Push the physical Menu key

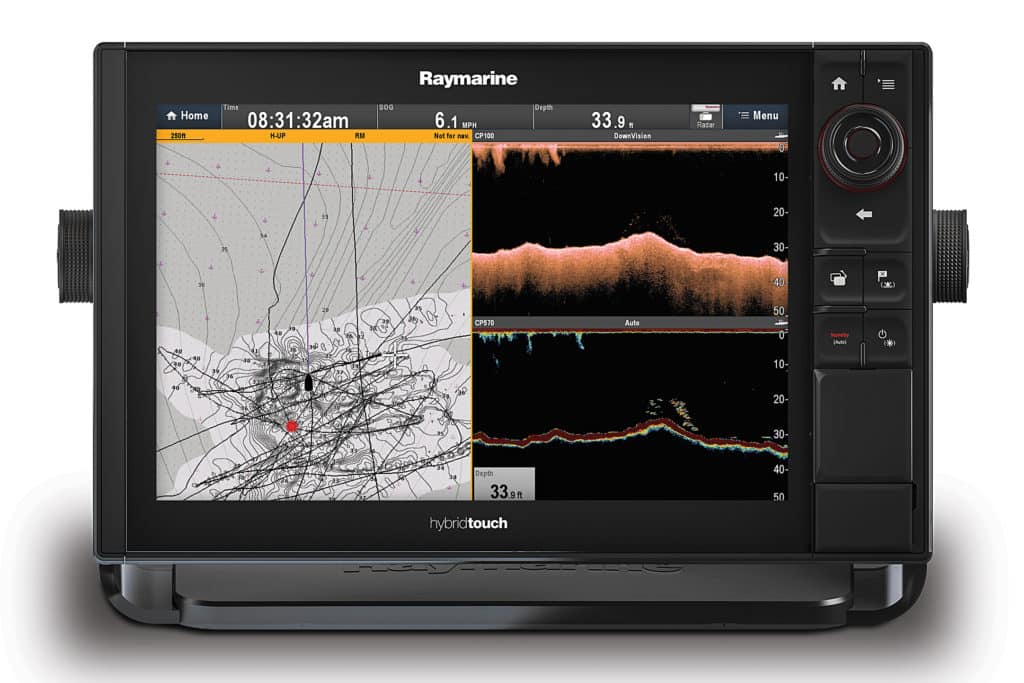[886, 84]
